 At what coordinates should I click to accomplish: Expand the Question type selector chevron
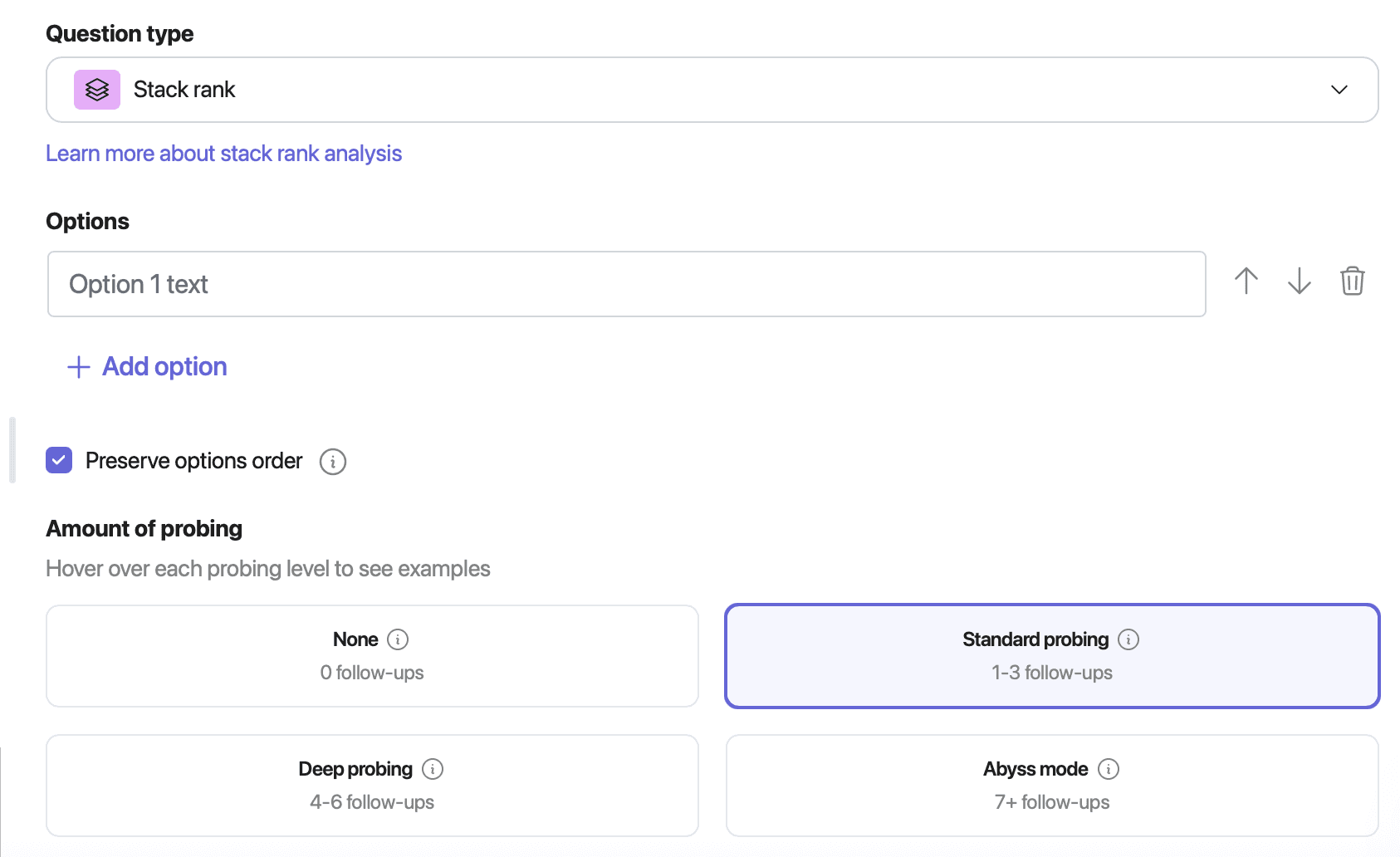pos(1339,90)
